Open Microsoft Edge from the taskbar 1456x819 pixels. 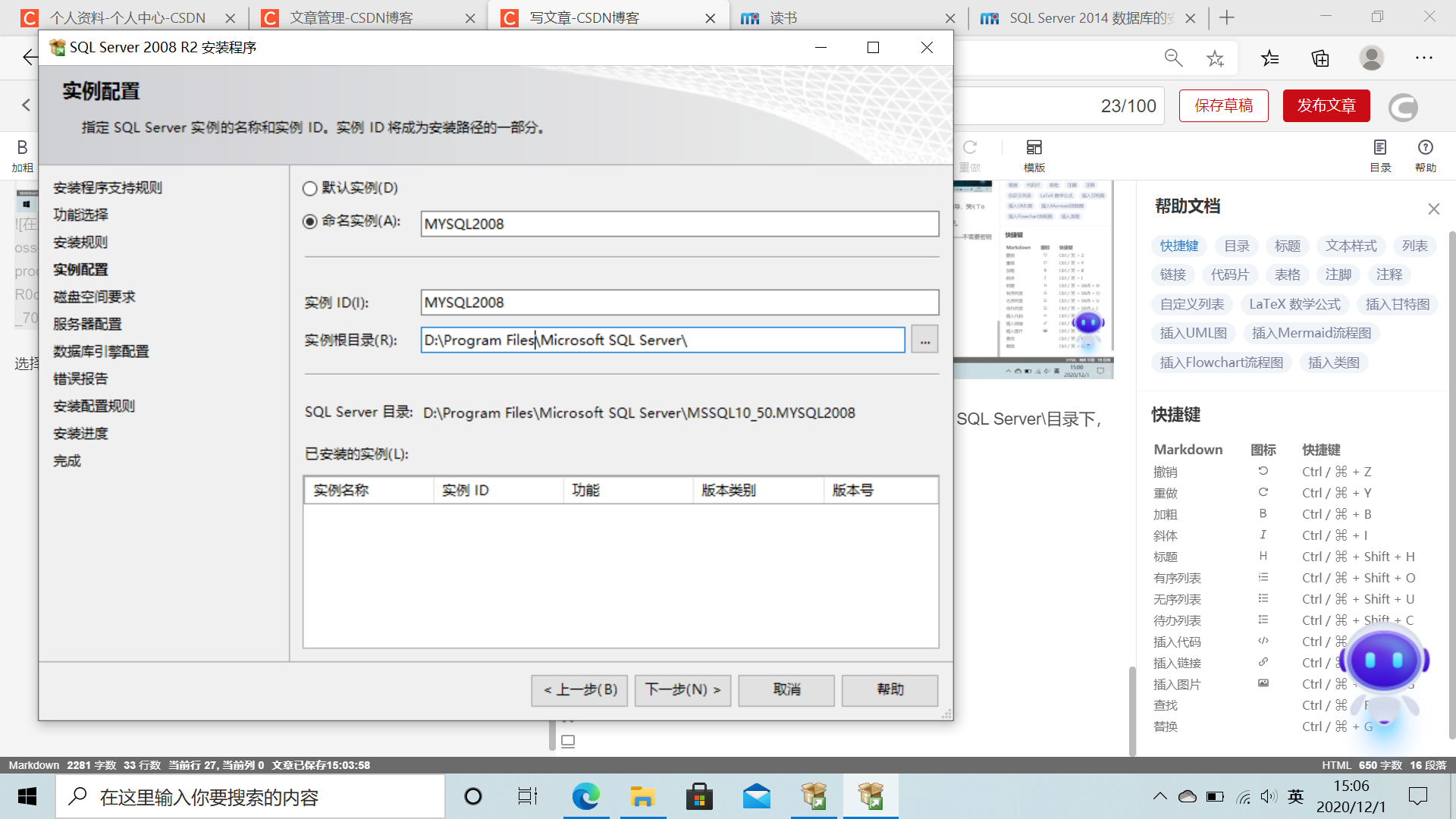click(585, 796)
